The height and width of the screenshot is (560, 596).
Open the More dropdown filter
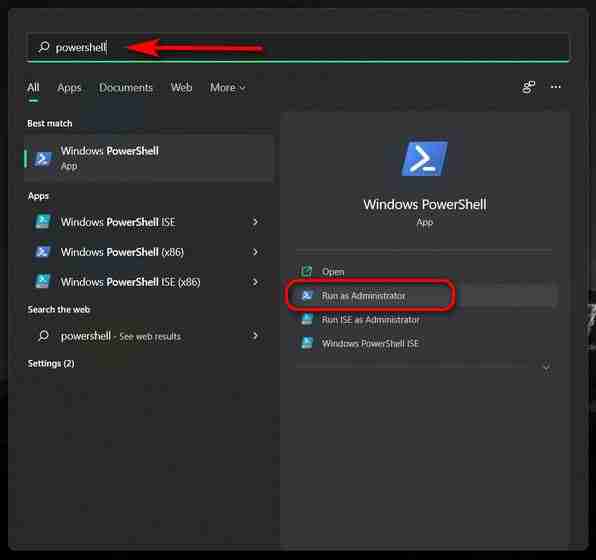[x=228, y=88]
